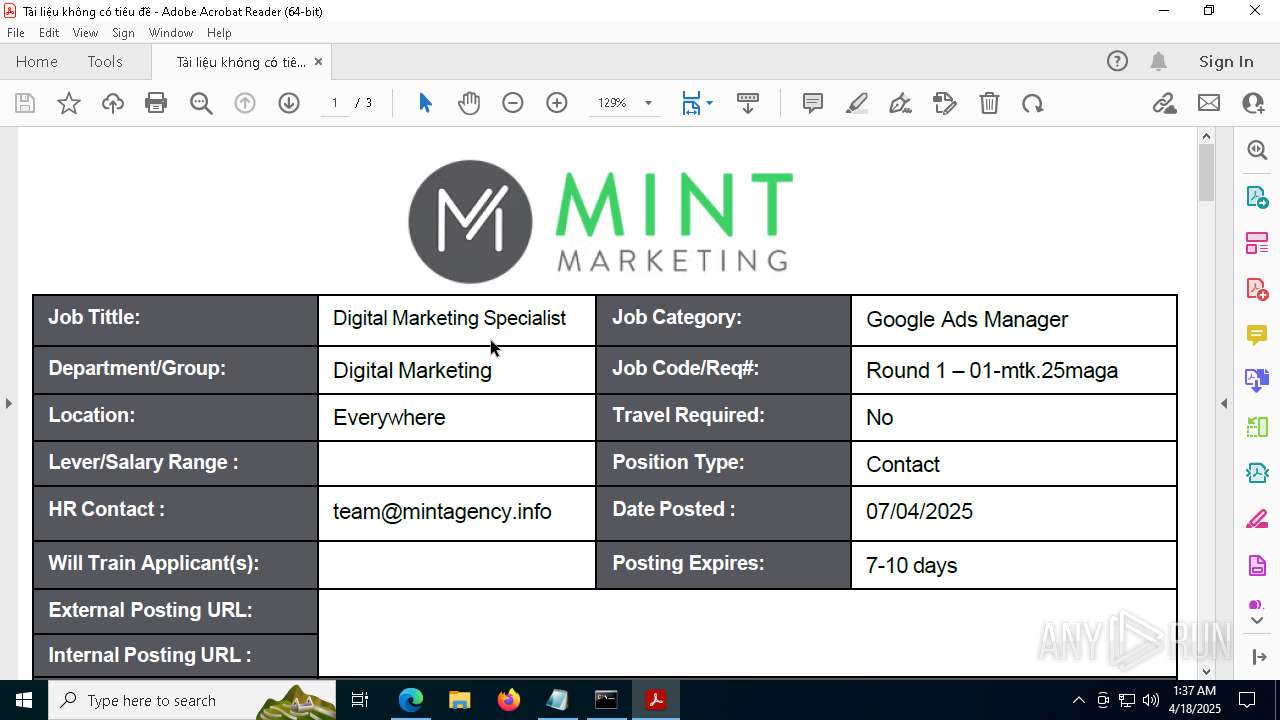Open Microsoft Edge from the taskbar
The width and height of the screenshot is (1280, 720).
411,700
